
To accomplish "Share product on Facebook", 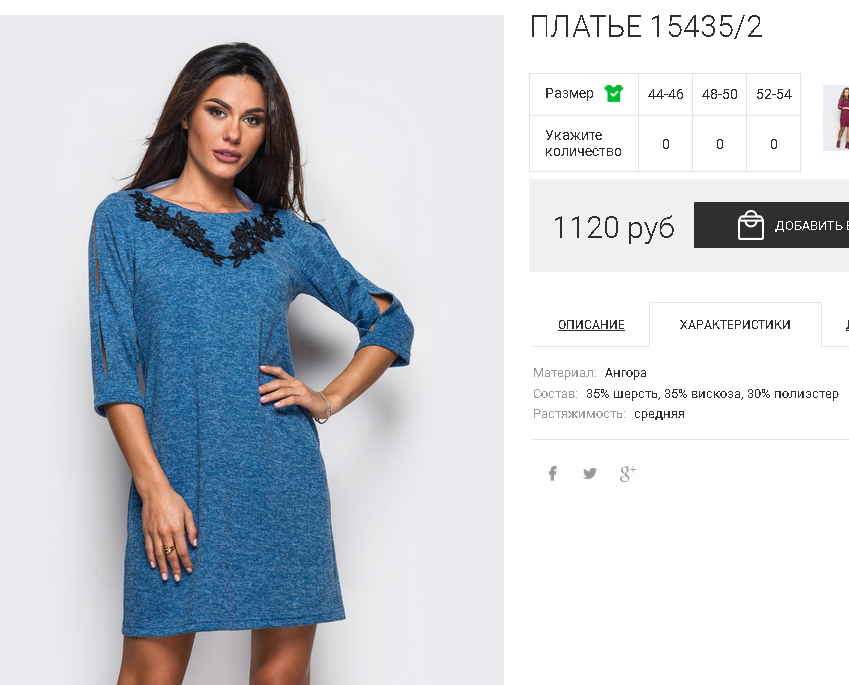I will point(552,474).
